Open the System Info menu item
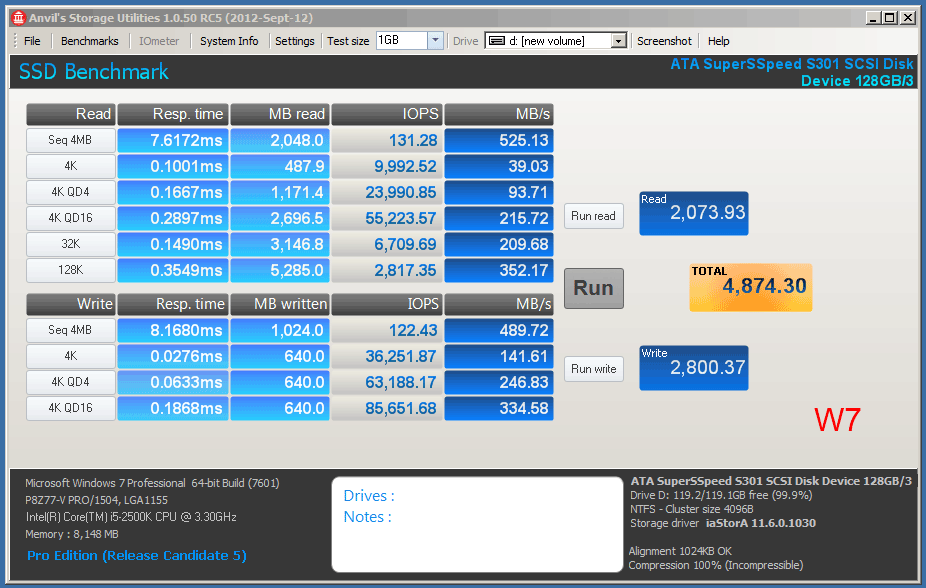 click(229, 41)
